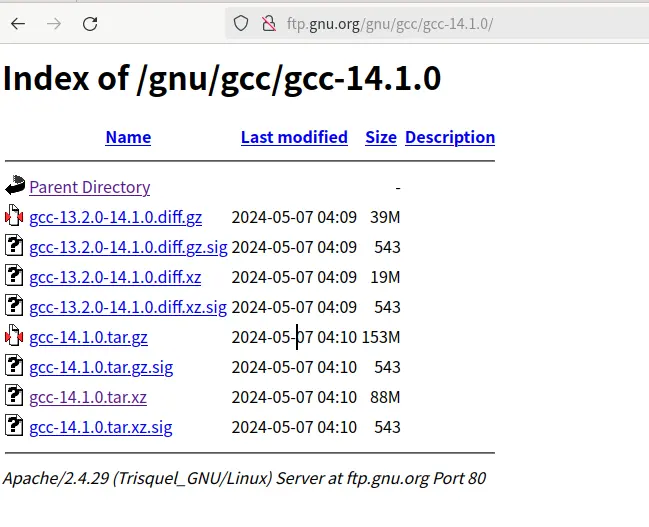Click the date of gcc-13.2.0-14.1.0.diff.xz

294,277
